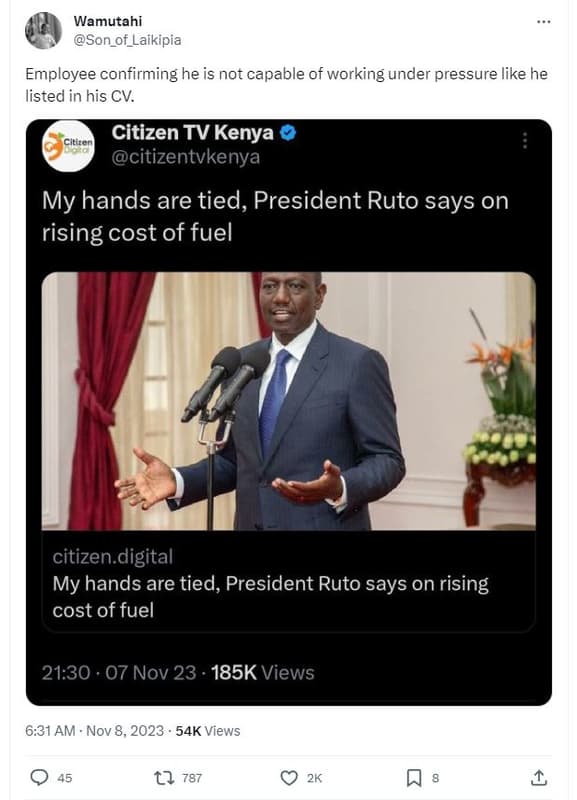
Task: Click the blue verified badge
Action: click(x=288, y=133)
